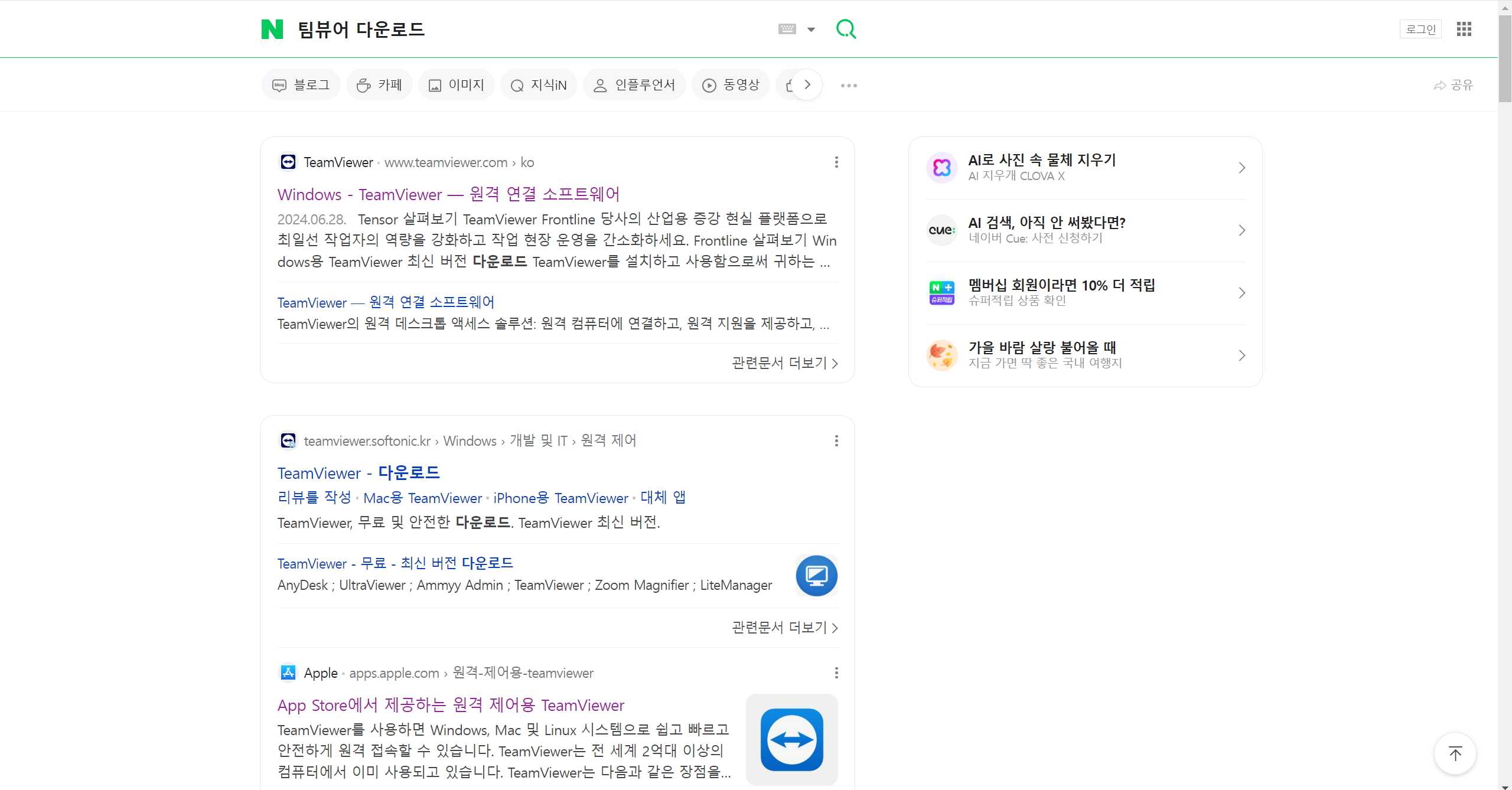Open Windows - TeamViewer 원격 연결 link

[x=448, y=194]
